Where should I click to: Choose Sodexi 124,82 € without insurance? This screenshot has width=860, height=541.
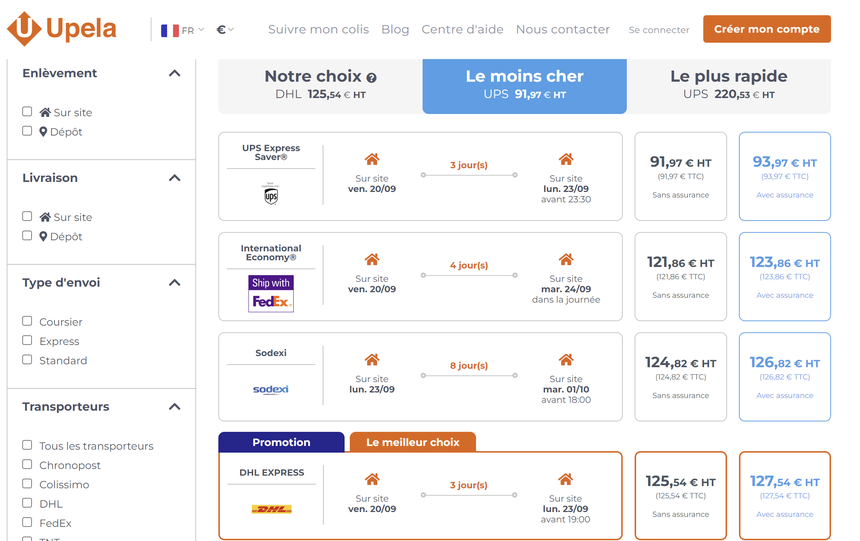[x=681, y=377]
